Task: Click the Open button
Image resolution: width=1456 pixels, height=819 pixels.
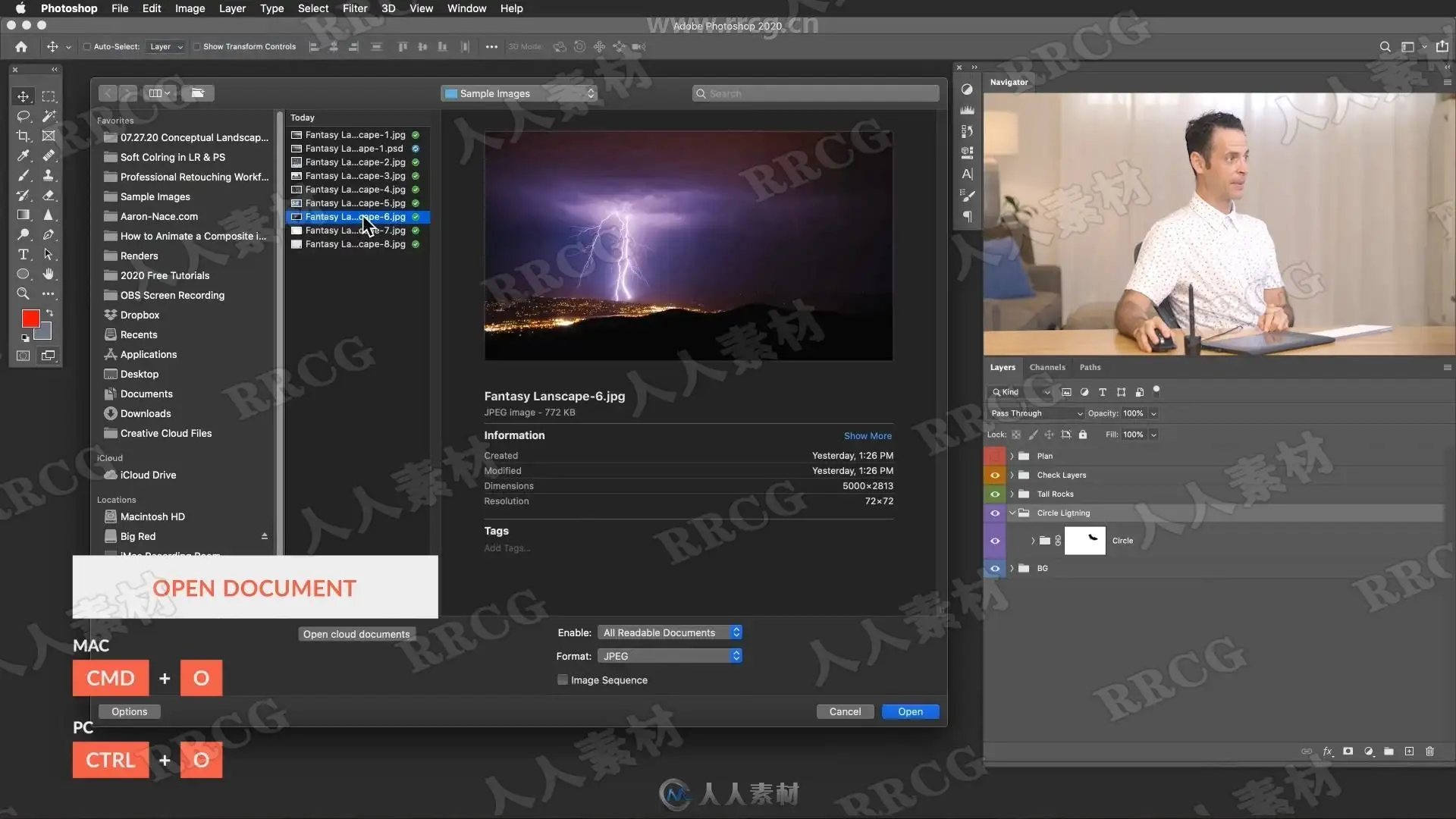Action: pos(910,712)
